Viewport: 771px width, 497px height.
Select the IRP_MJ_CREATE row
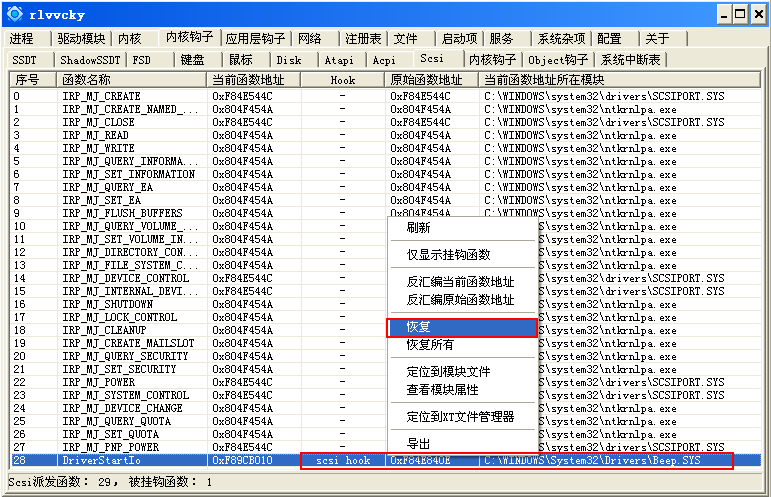point(101,96)
